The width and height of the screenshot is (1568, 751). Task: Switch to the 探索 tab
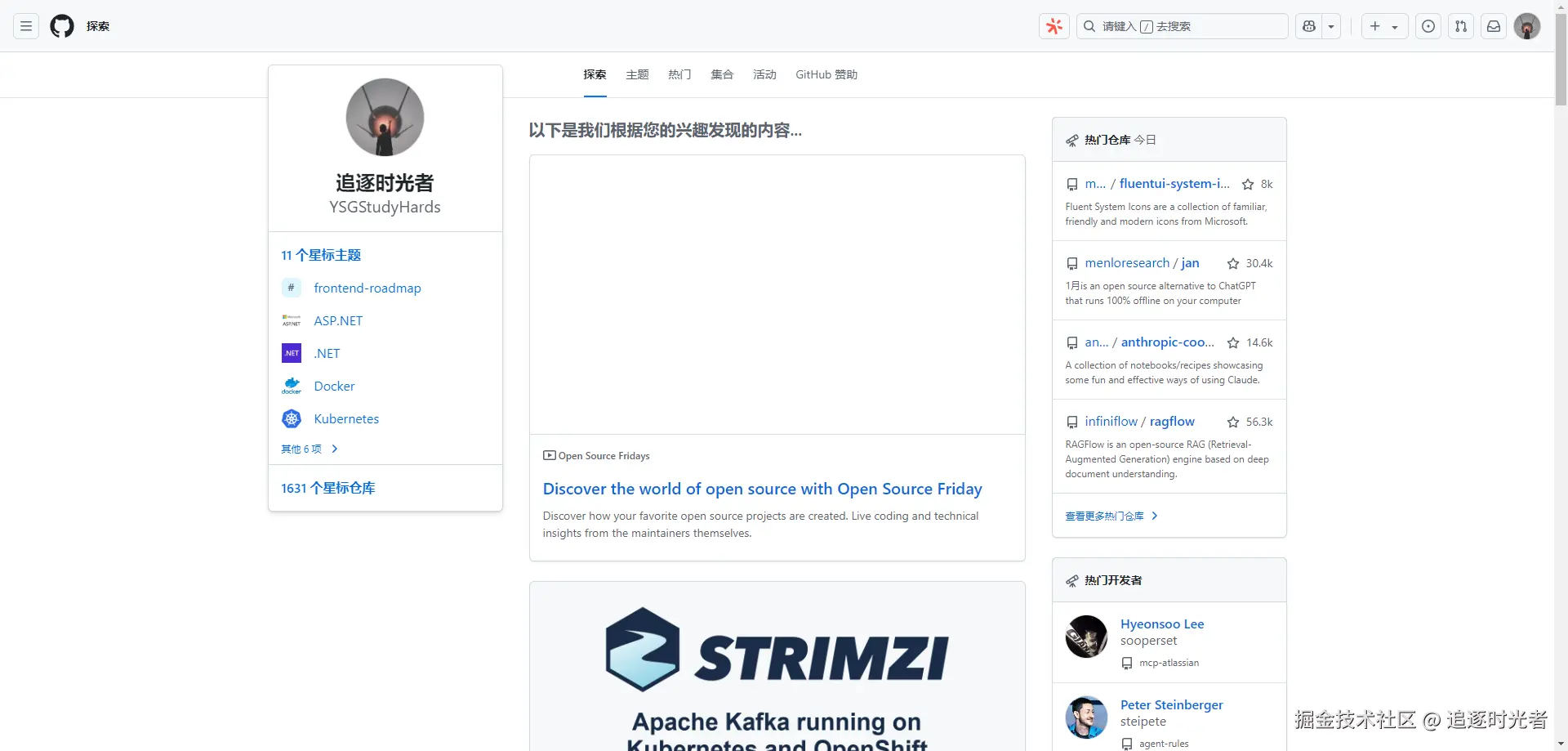(x=595, y=74)
